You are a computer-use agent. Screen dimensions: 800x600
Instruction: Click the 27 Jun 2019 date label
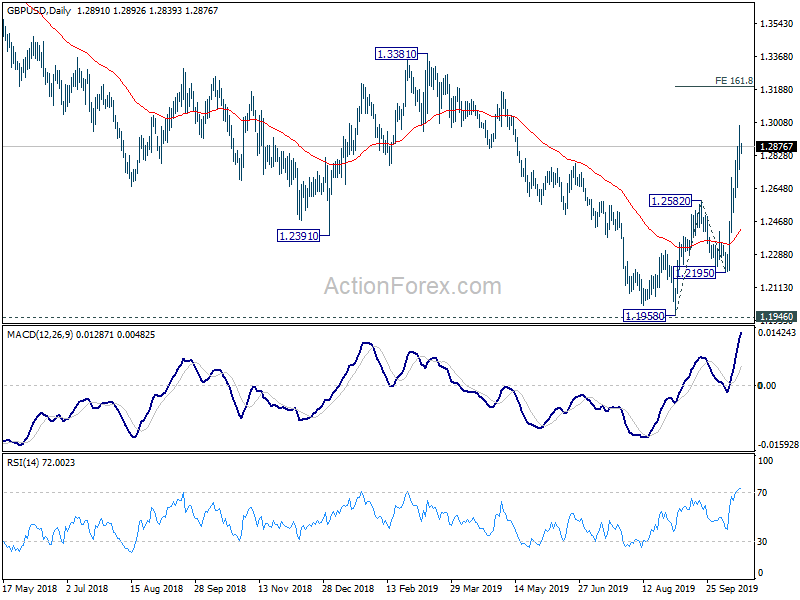(604, 588)
